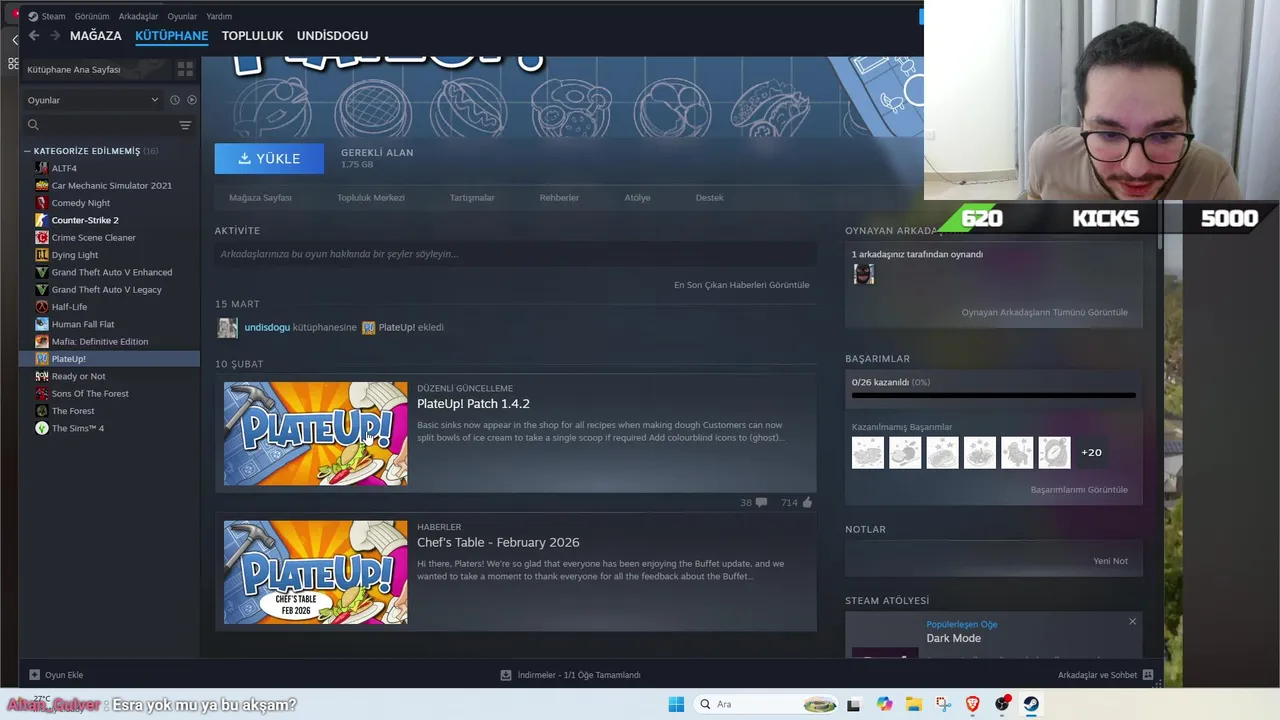Open PlateUp! Patch 1.4.2 thumbnail

coord(315,434)
